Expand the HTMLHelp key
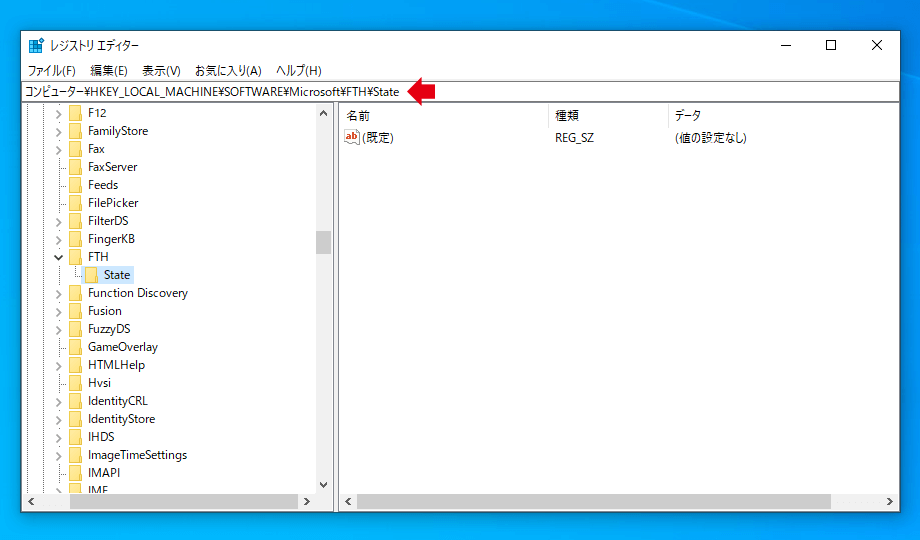The width and height of the screenshot is (920, 540). click(x=58, y=366)
